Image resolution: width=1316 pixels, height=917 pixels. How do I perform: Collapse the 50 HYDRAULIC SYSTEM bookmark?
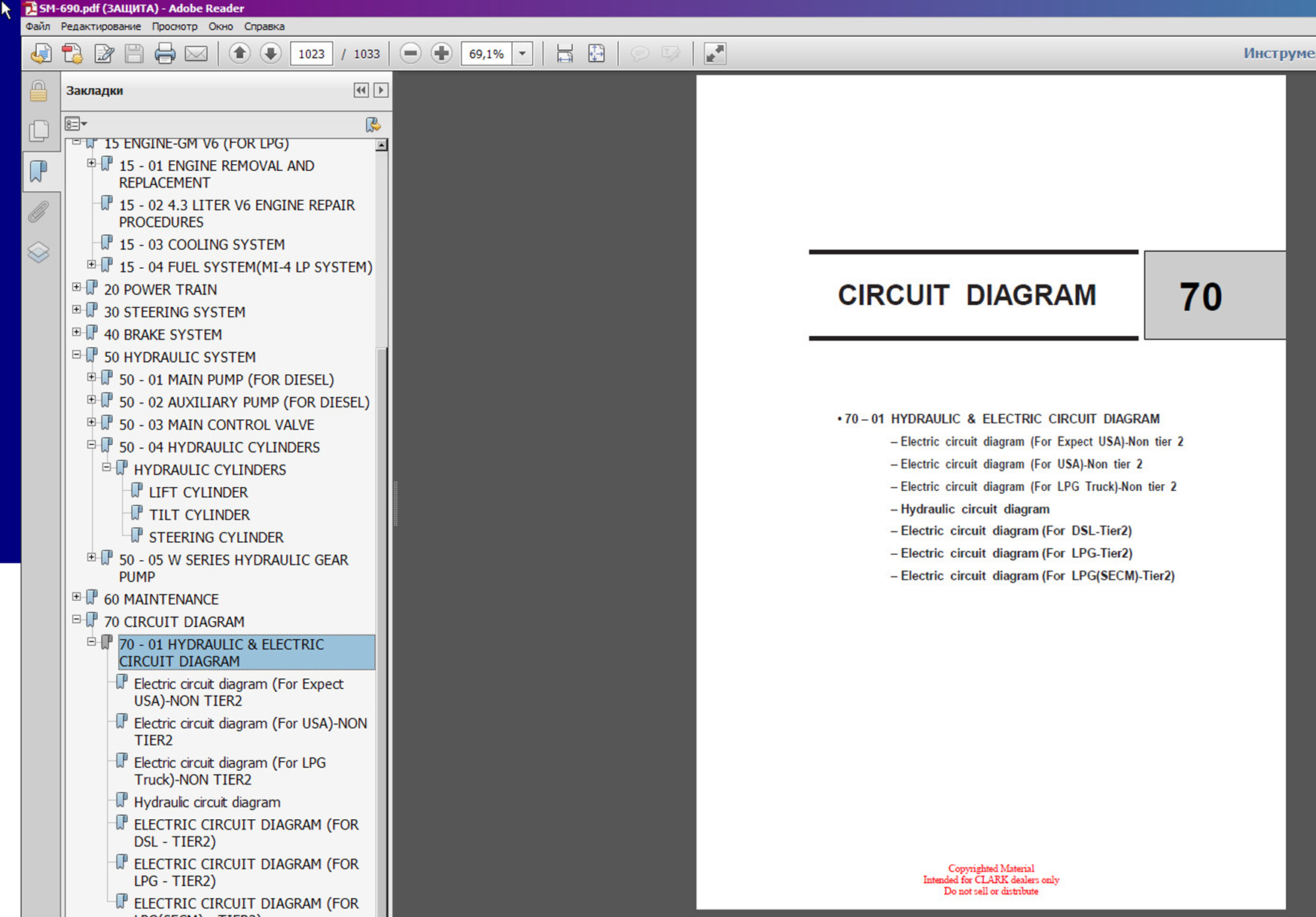77,355
